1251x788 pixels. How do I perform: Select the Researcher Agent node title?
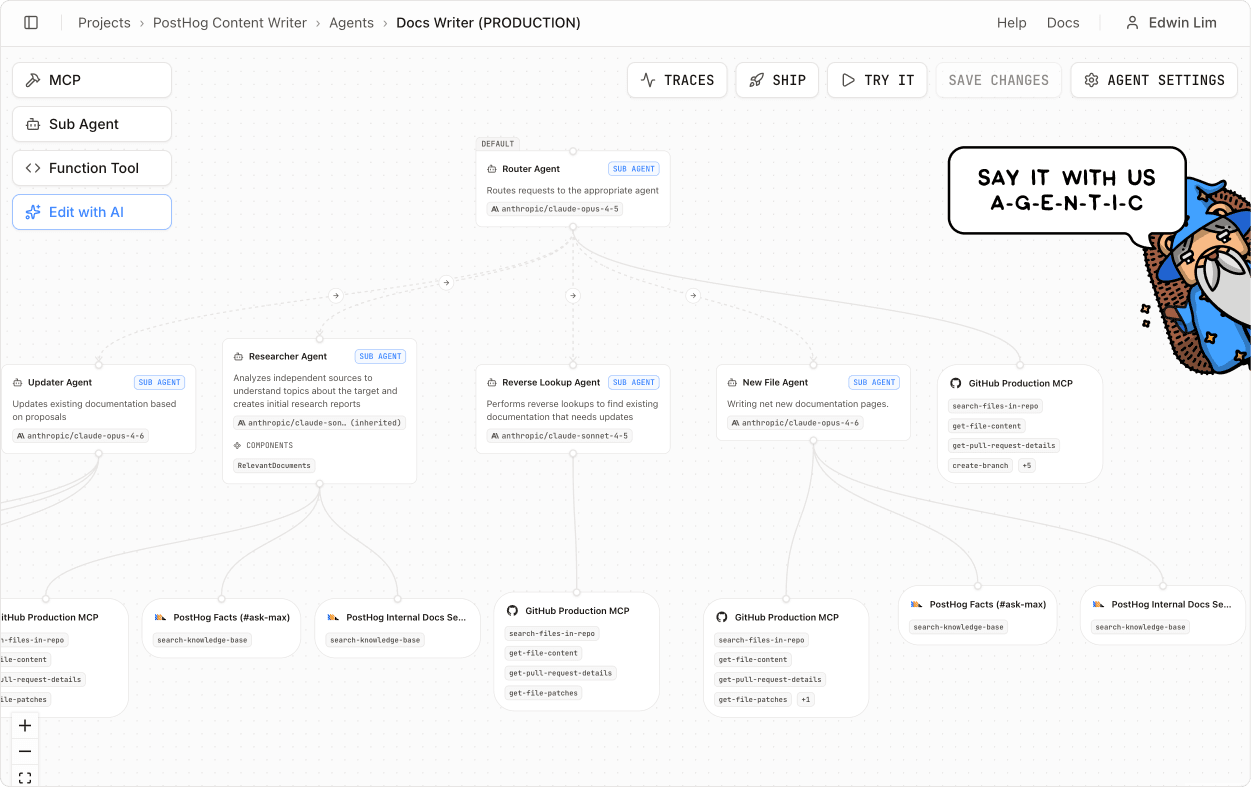click(288, 356)
